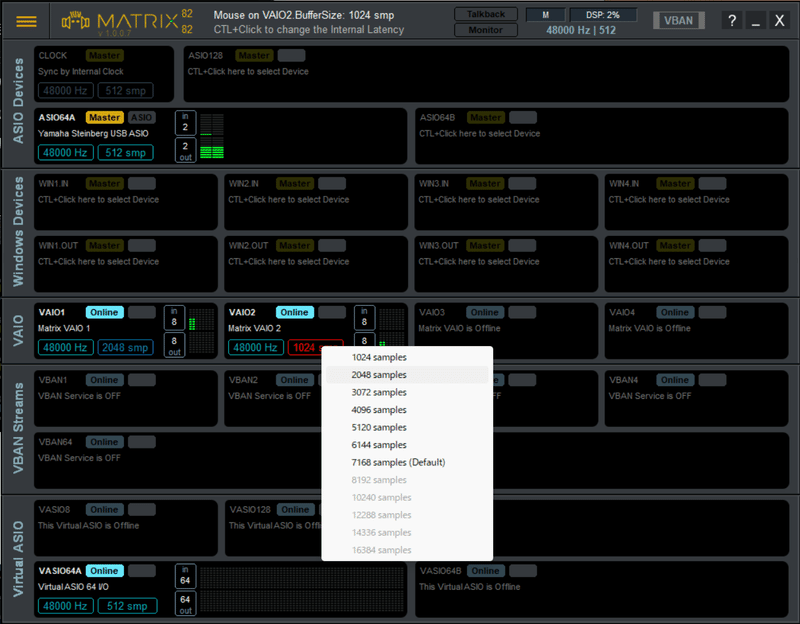Click the DSP: 2% indicator

coord(603,15)
